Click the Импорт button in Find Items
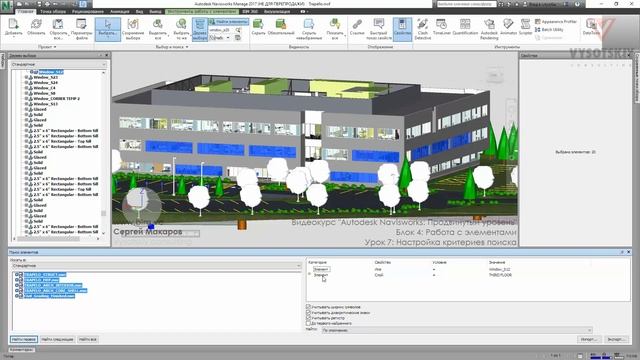 point(588,339)
